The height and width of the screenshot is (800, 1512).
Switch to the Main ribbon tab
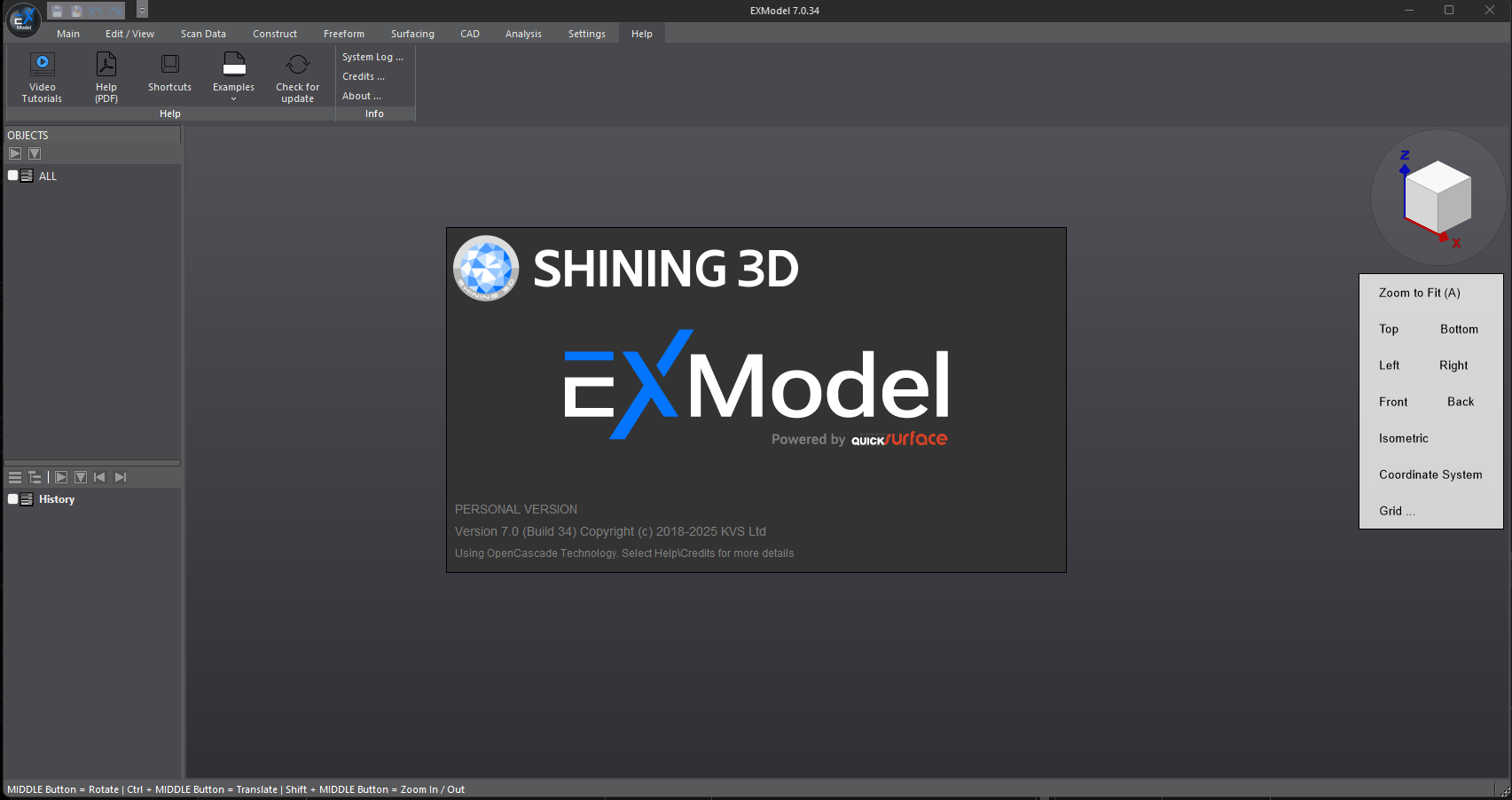coord(68,34)
